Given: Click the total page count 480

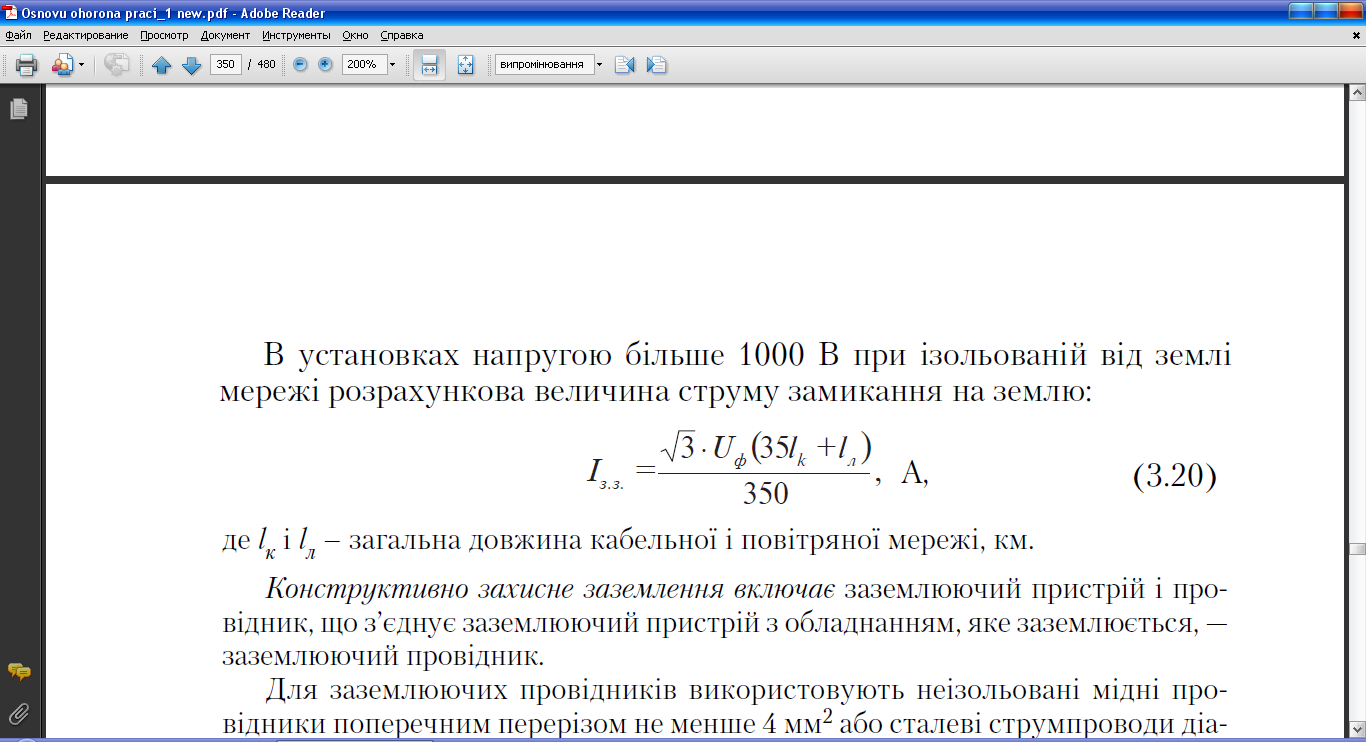Looking at the screenshot, I should tap(266, 65).
